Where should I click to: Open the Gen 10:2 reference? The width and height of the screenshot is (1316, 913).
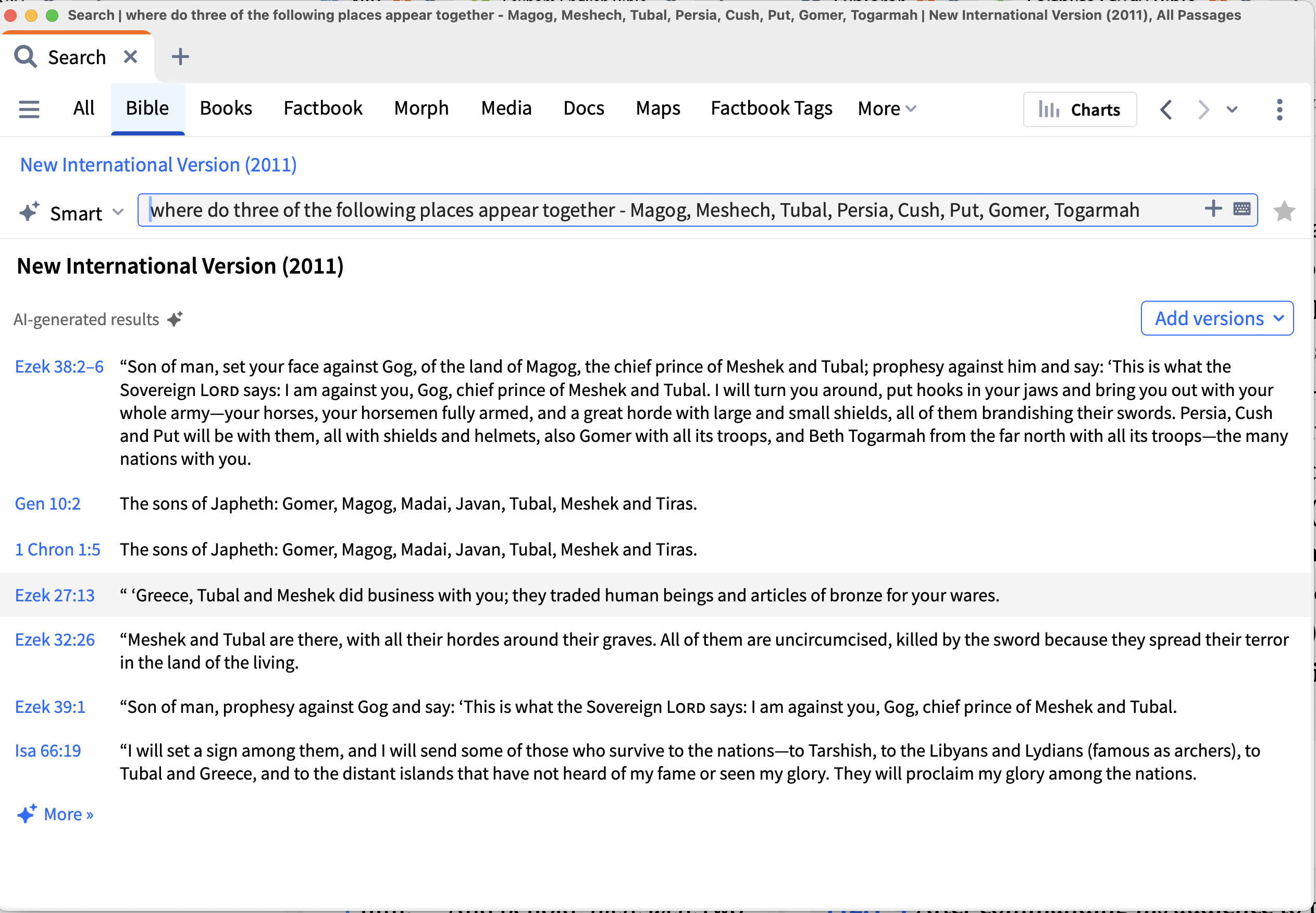(47, 503)
